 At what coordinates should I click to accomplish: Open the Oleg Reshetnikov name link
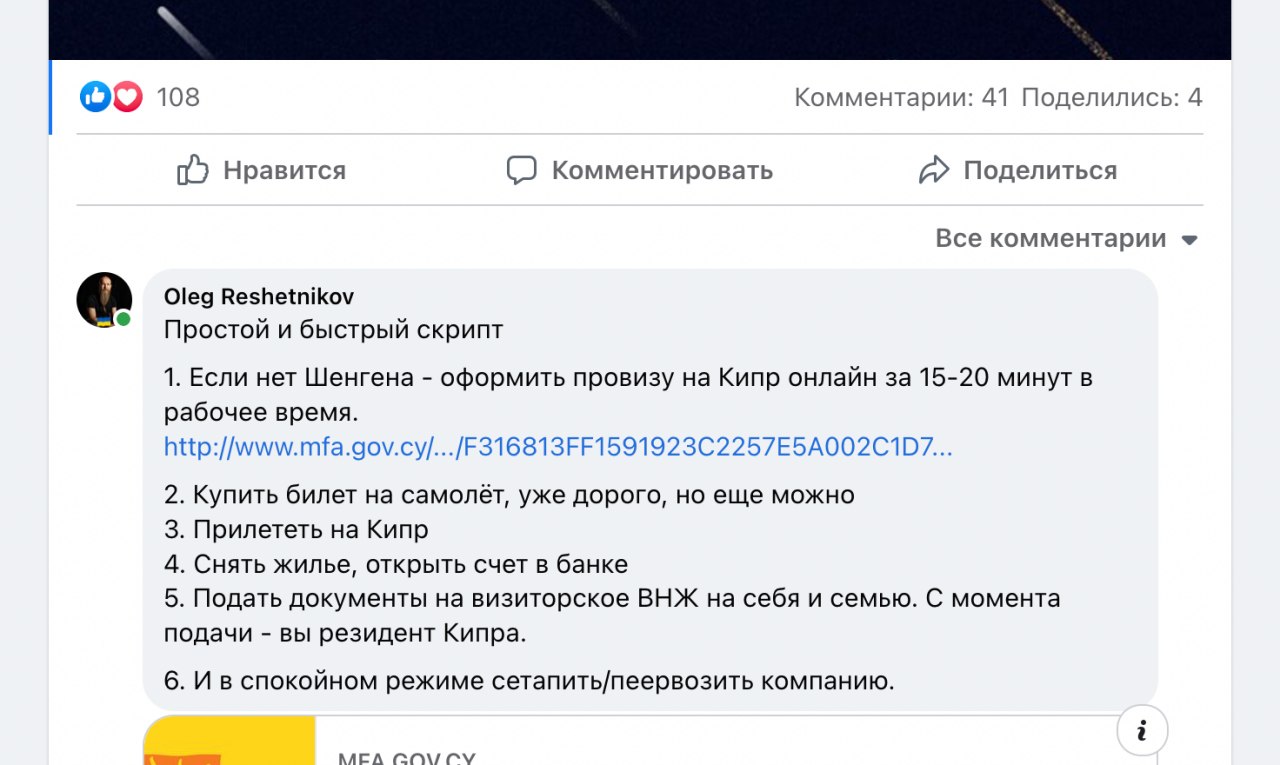pyautogui.click(x=259, y=297)
